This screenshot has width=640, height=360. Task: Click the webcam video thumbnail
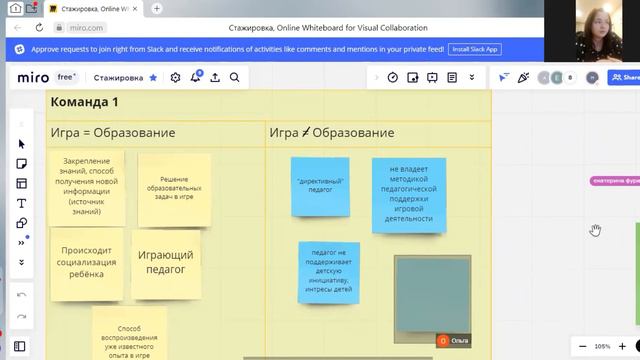pos(600,31)
